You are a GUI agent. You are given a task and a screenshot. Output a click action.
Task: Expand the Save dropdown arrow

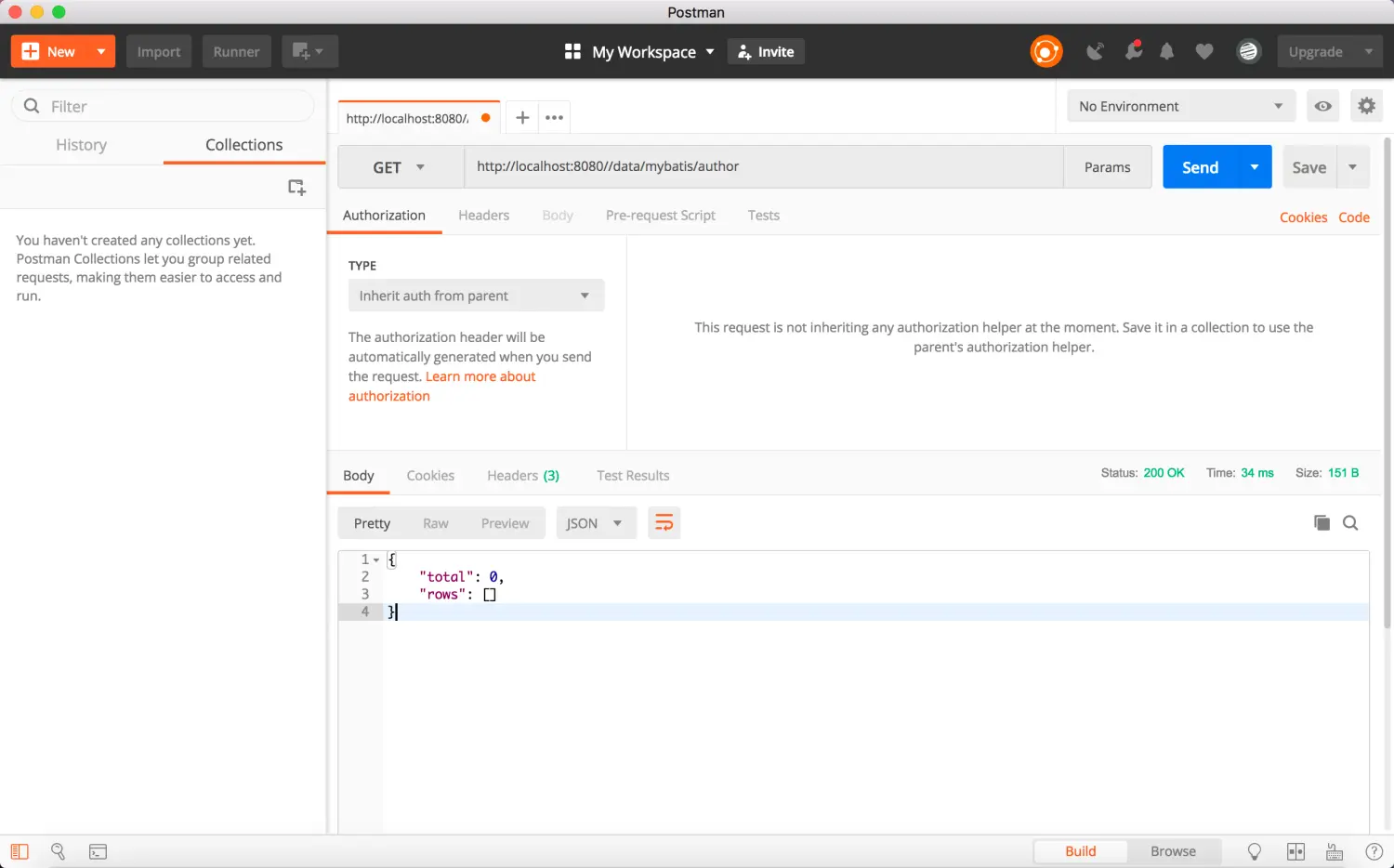coord(1353,167)
